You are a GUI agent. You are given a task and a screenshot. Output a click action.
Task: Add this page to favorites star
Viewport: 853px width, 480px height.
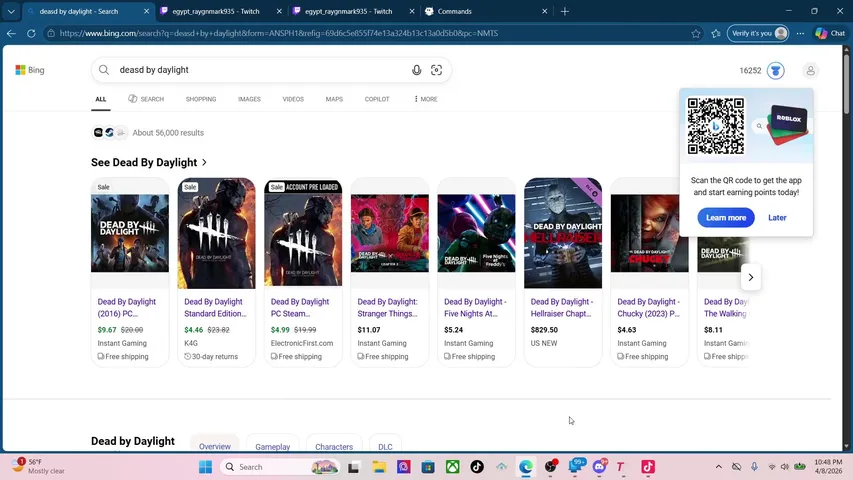(696, 33)
